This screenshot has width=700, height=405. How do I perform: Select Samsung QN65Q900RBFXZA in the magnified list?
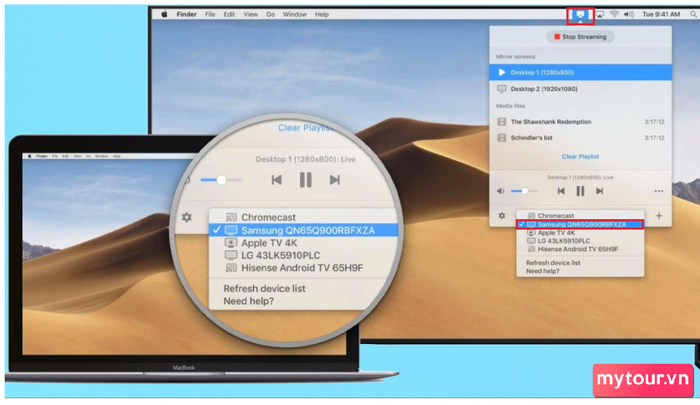click(304, 230)
